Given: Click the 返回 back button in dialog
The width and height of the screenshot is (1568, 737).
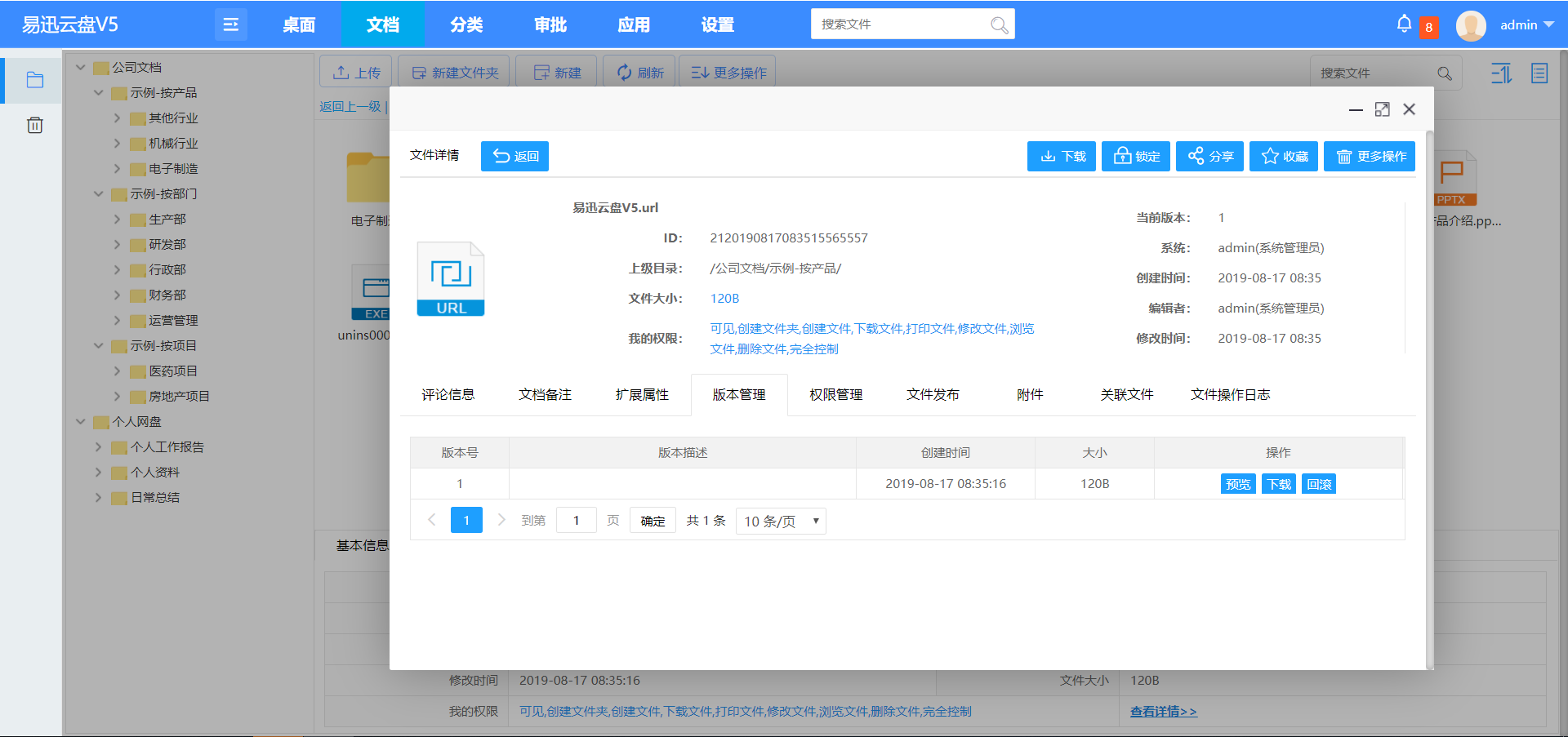Looking at the screenshot, I should [x=514, y=156].
